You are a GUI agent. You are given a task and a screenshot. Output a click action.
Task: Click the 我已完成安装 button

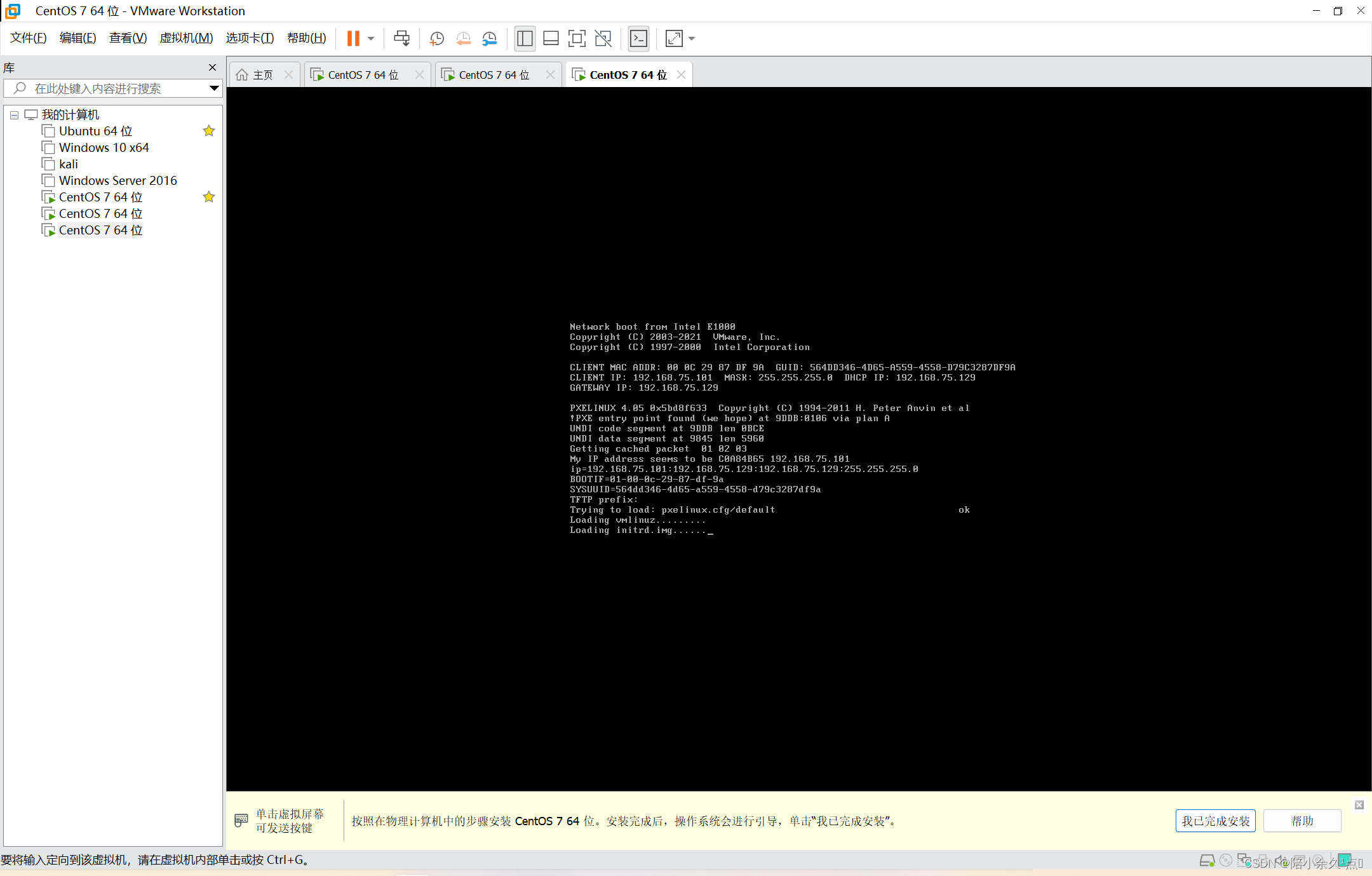click(1215, 821)
